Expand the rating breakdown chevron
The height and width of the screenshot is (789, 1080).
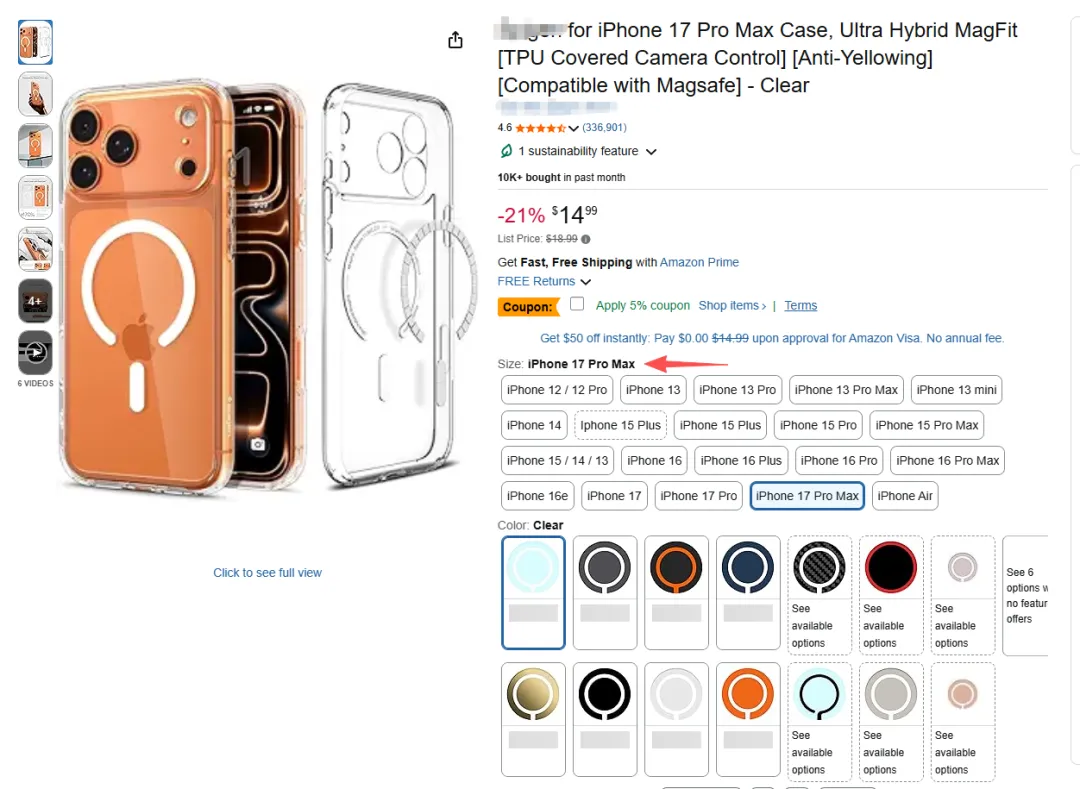coord(574,128)
